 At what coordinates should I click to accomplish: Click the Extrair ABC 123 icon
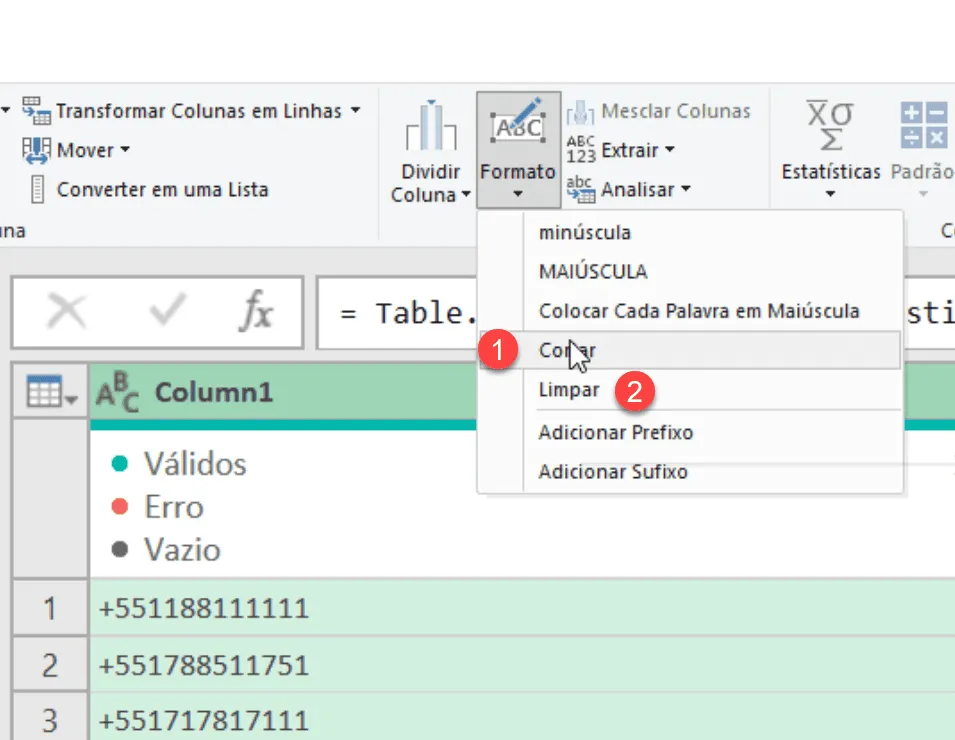click(x=580, y=150)
